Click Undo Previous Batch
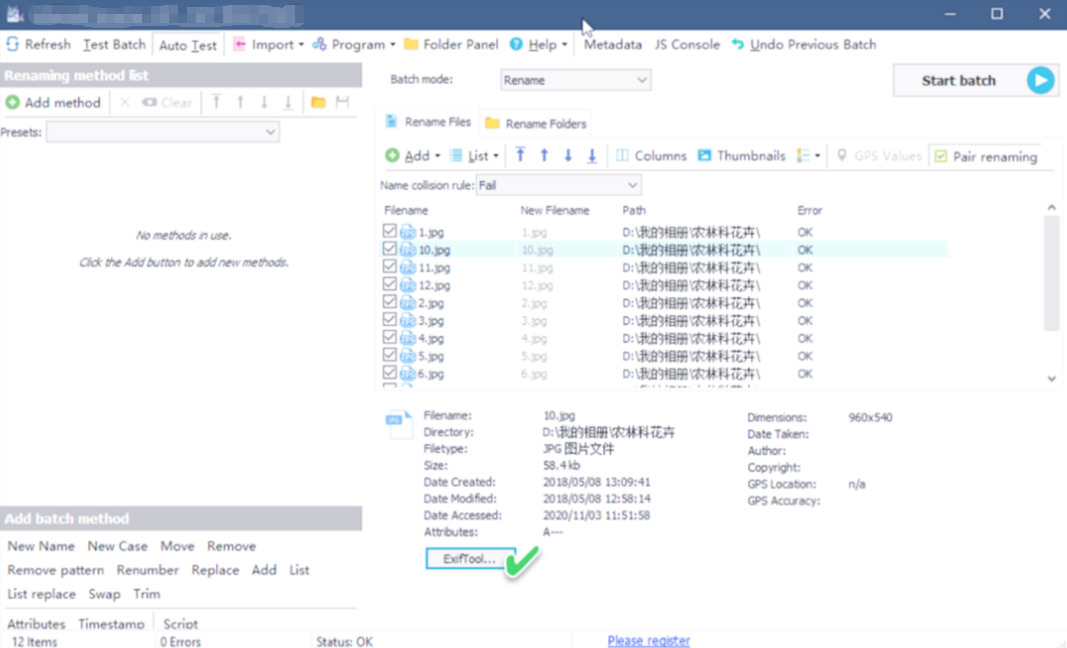 point(804,44)
